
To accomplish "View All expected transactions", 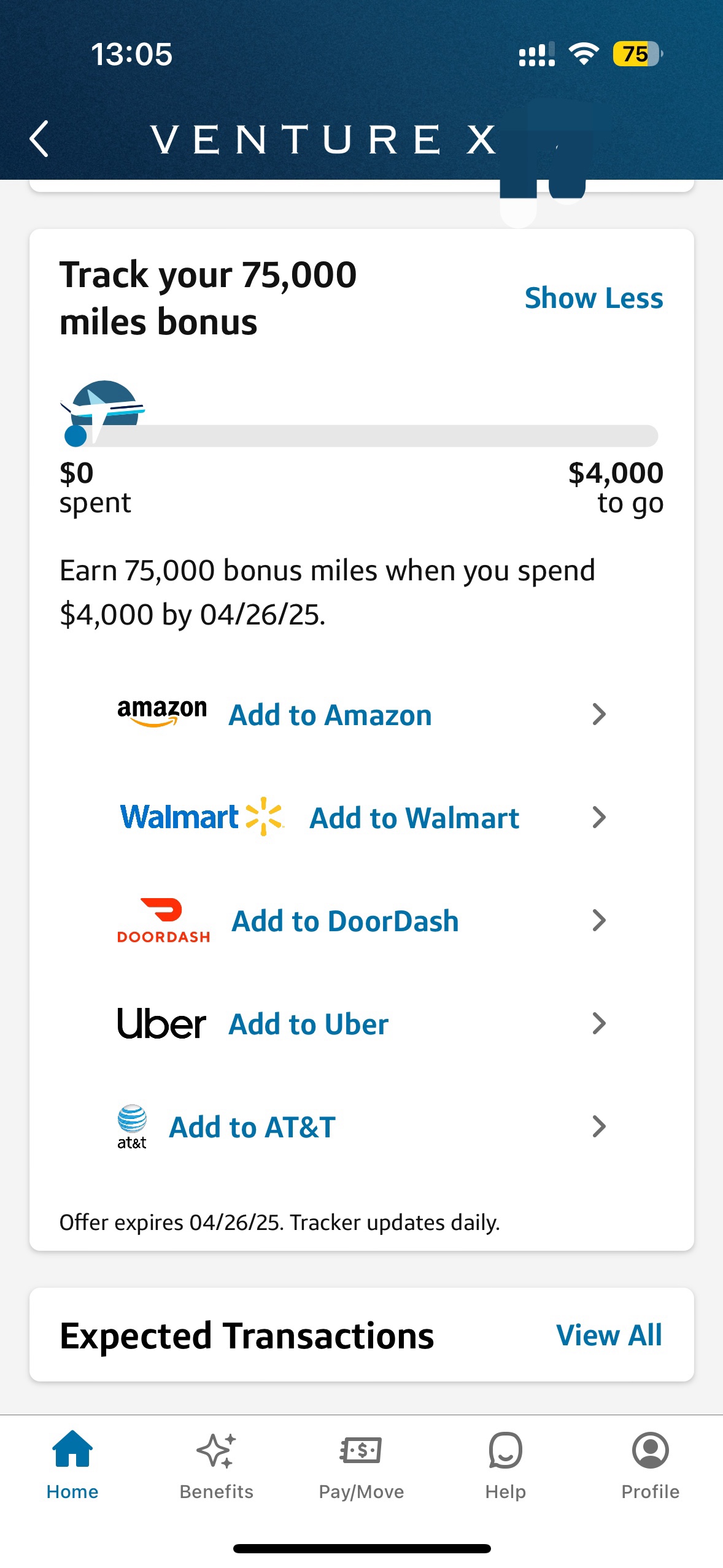I will 609,1335.
